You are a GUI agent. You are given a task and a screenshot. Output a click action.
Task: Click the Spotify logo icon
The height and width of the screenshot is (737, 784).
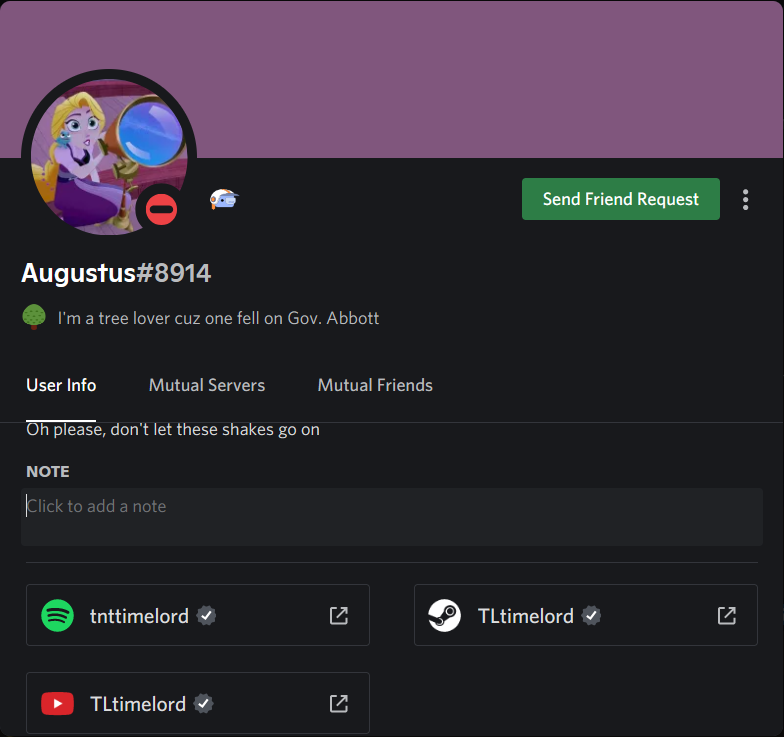coord(58,616)
